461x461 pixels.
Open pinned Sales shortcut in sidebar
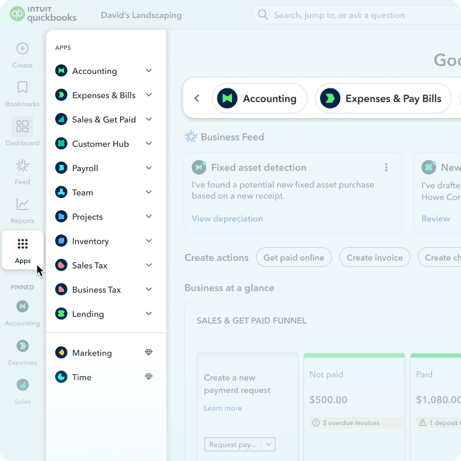(x=22, y=391)
